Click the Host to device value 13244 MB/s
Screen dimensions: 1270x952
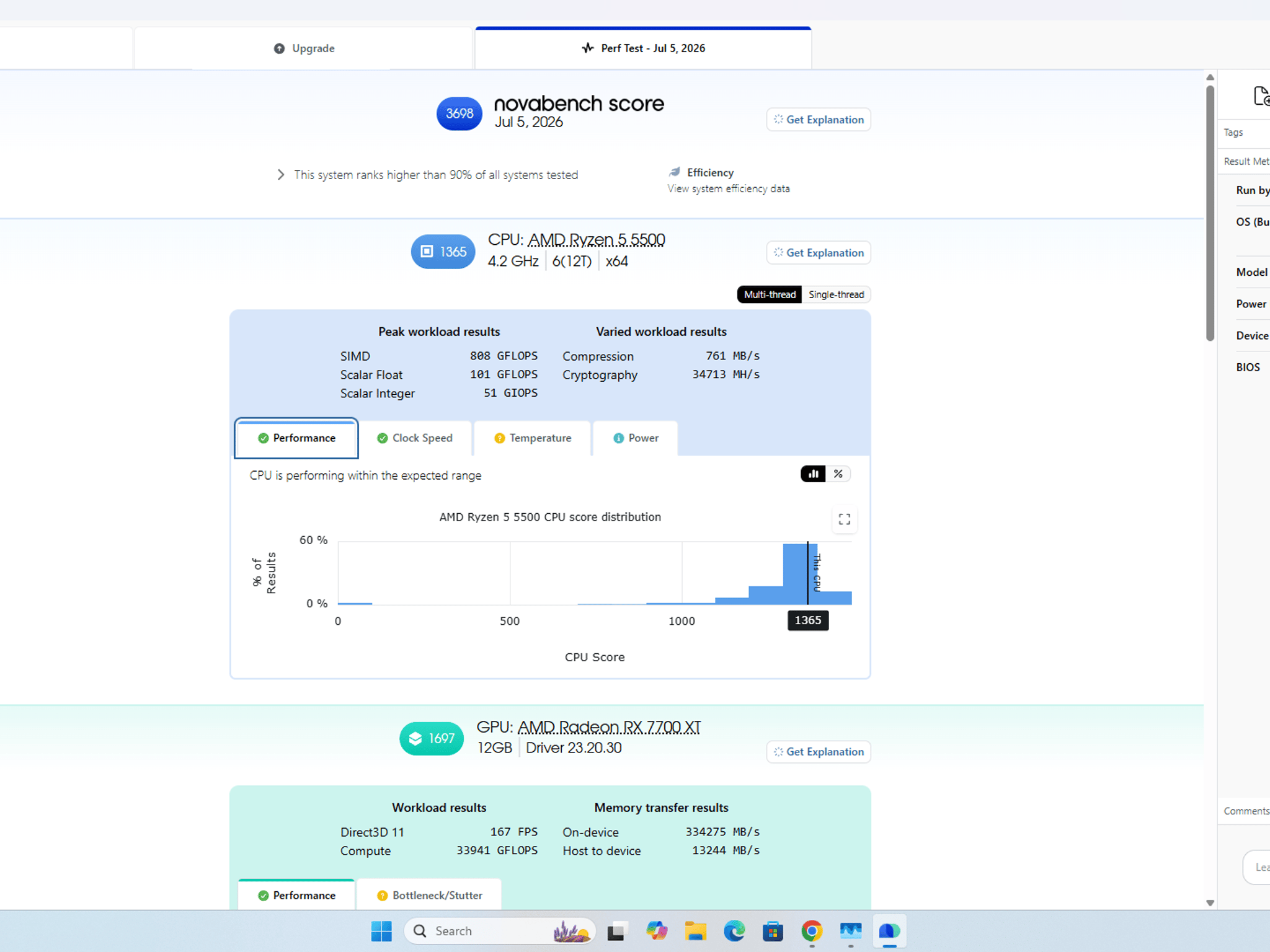(x=726, y=850)
